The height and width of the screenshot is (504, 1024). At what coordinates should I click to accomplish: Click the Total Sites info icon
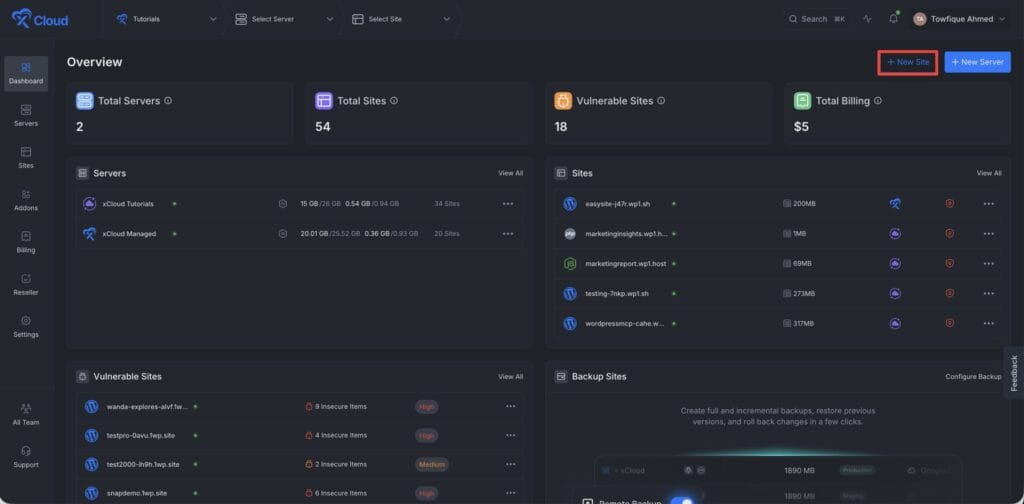pos(394,101)
